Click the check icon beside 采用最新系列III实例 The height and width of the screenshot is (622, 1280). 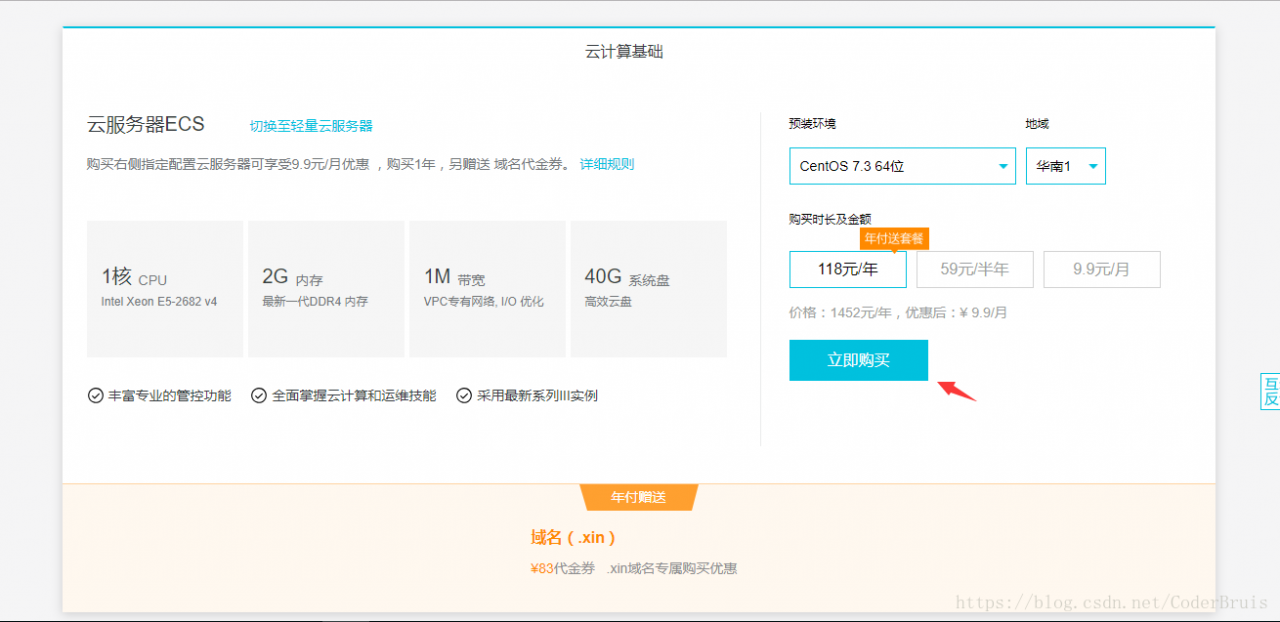464,395
